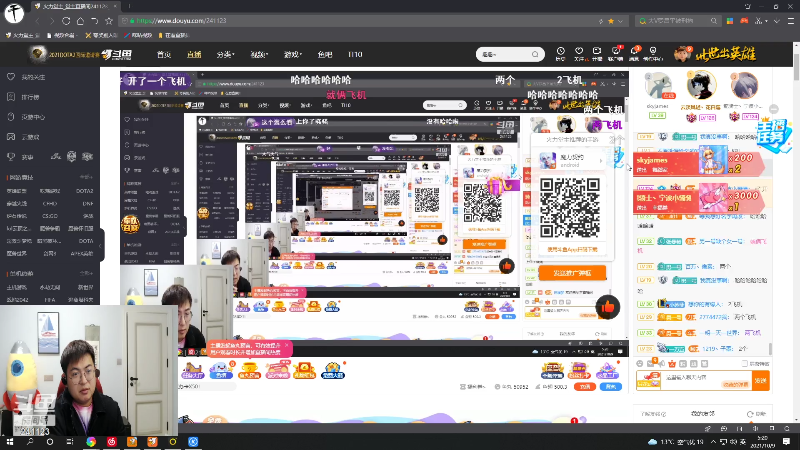Viewport: 800px width, 450px height.
Task: Click the taskbar clock and date
Action: click(x=762, y=442)
